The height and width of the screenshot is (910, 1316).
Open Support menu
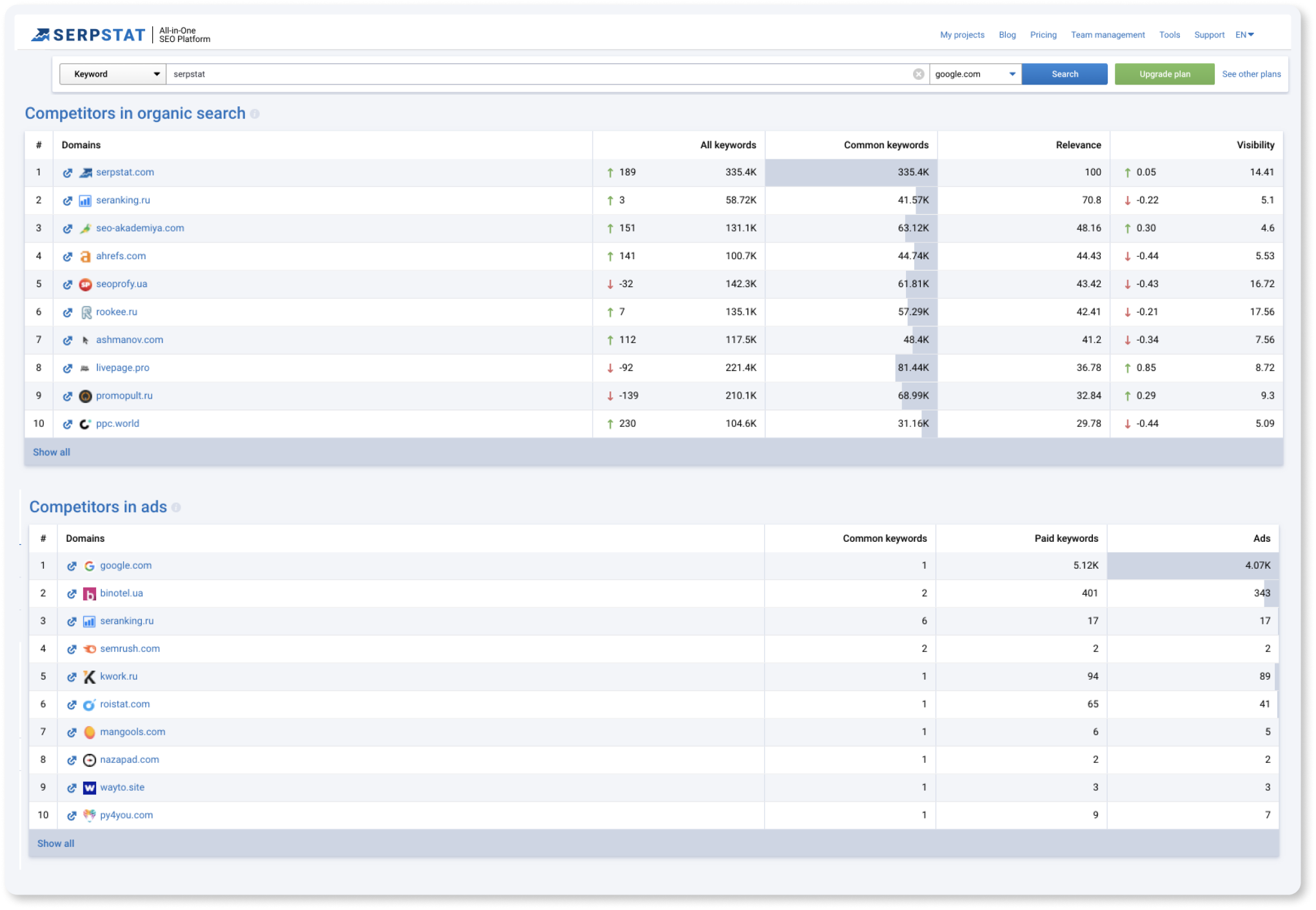tap(1208, 35)
